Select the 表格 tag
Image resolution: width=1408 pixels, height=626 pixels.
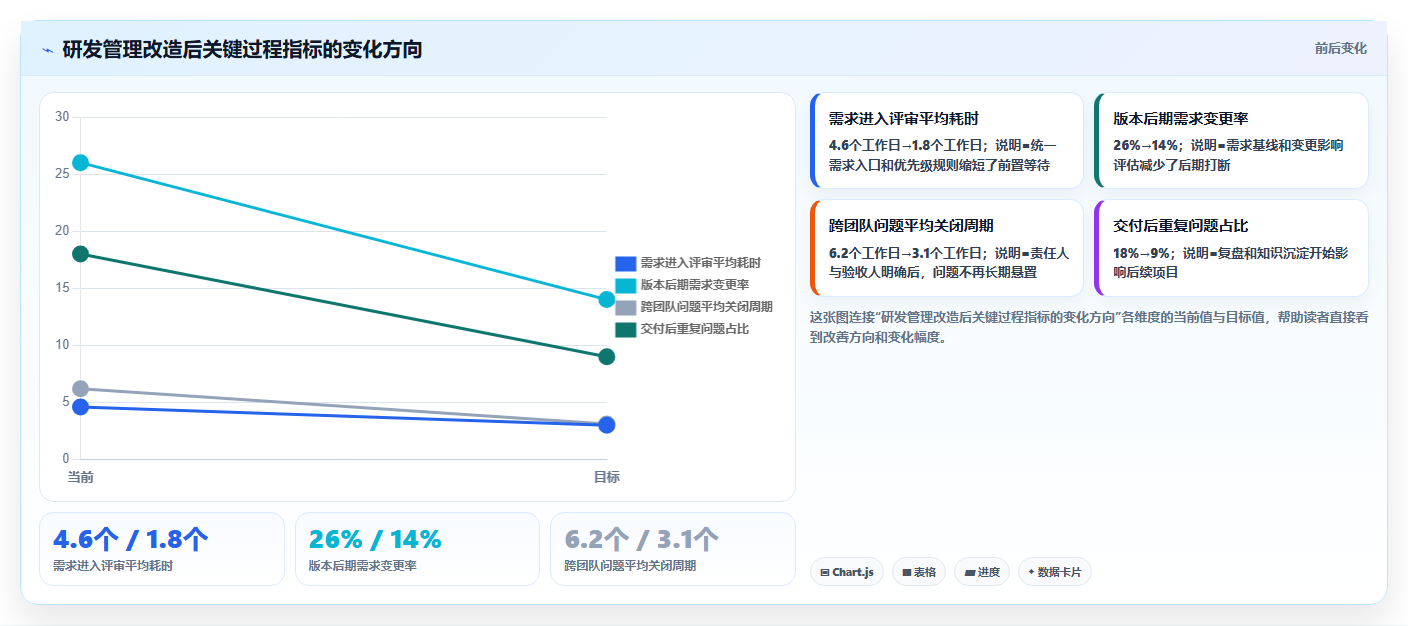(919, 572)
